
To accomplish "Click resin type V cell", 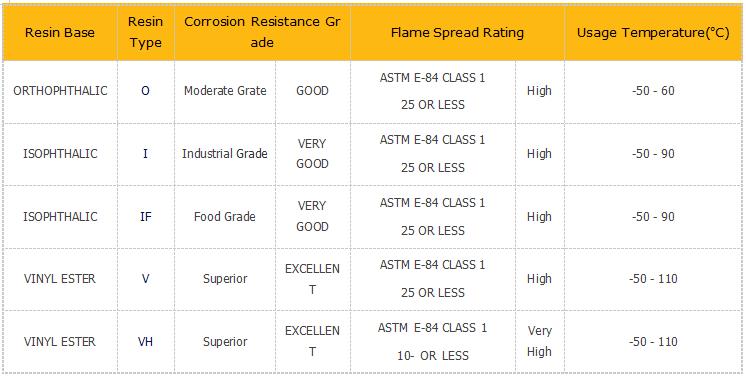I will (146, 279).
